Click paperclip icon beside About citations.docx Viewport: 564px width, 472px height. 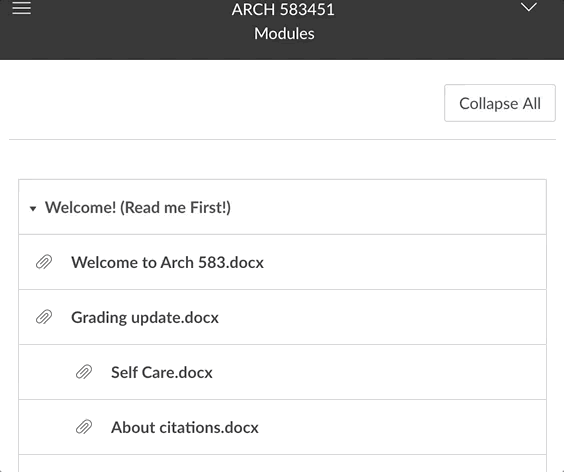tap(84, 427)
